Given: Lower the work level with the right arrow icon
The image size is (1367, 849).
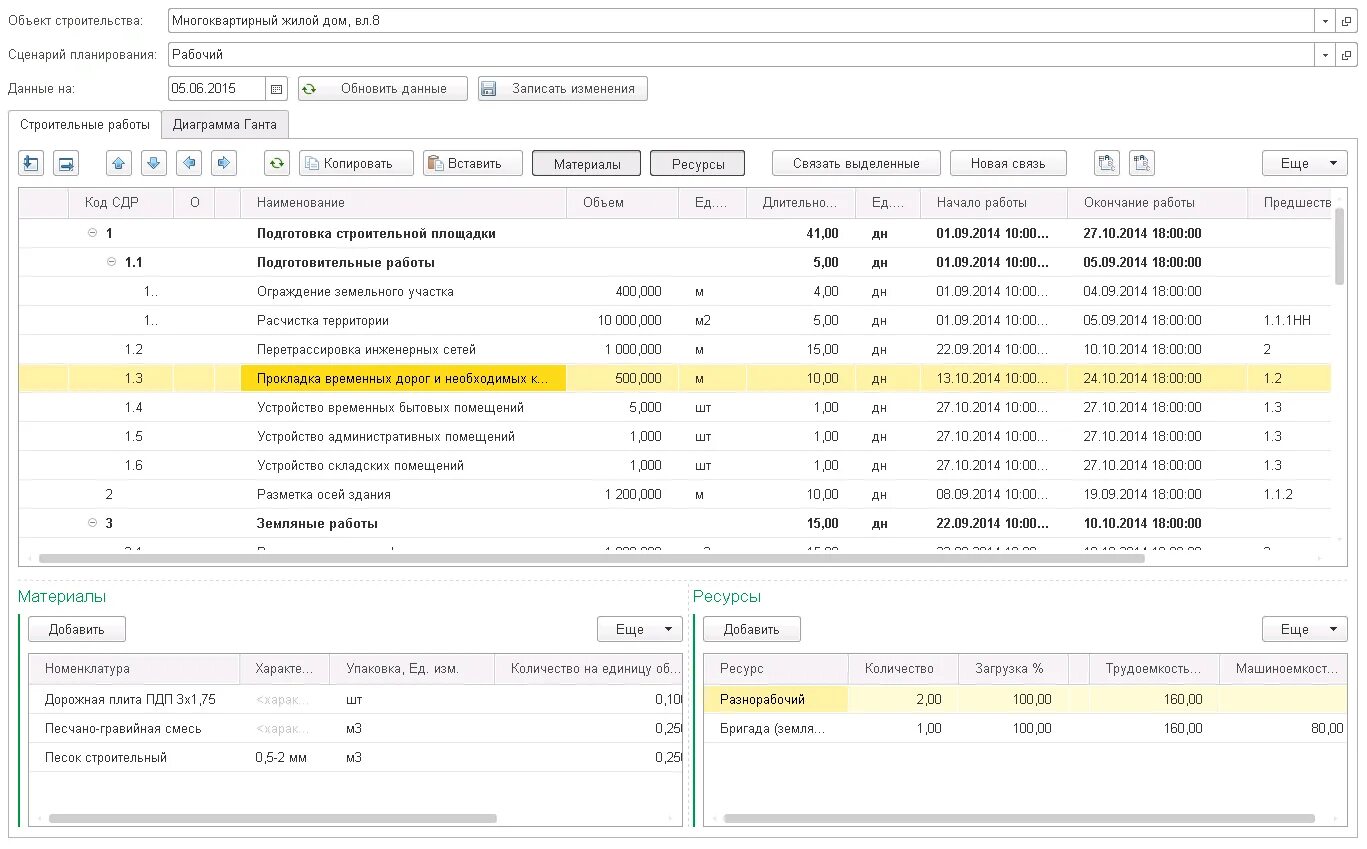Looking at the screenshot, I should pyautogui.click(x=223, y=163).
